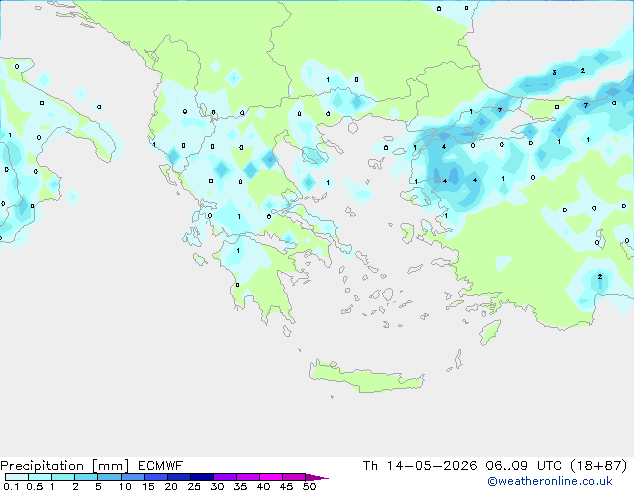Select the 1–2 mm legend swatch

click(x=63, y=477)
